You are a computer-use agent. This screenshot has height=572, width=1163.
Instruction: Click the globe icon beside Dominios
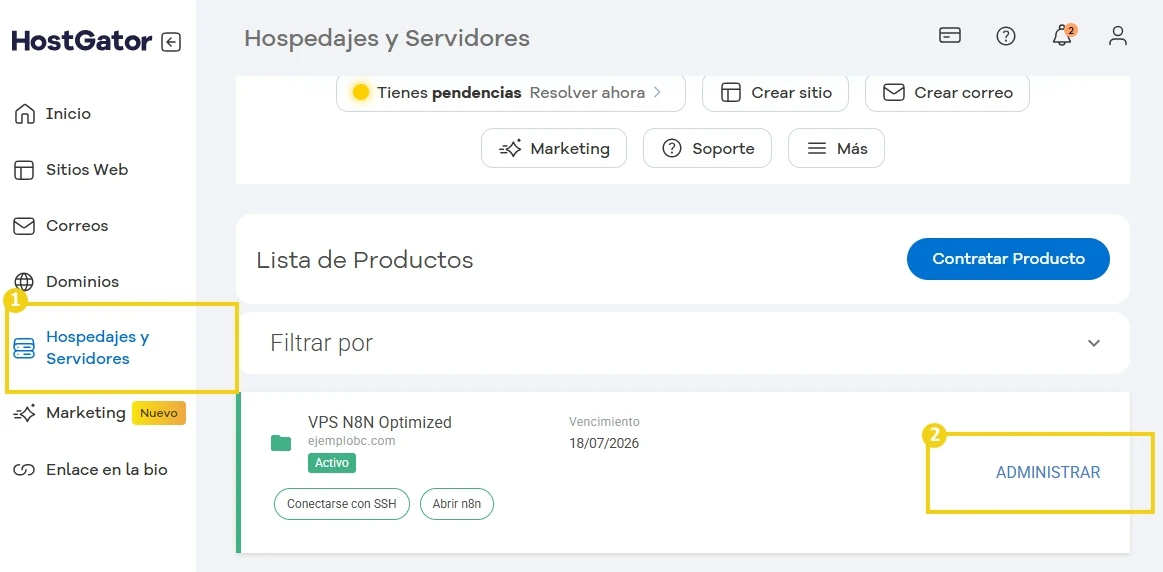pyautogui.click(x=24, y=282)
